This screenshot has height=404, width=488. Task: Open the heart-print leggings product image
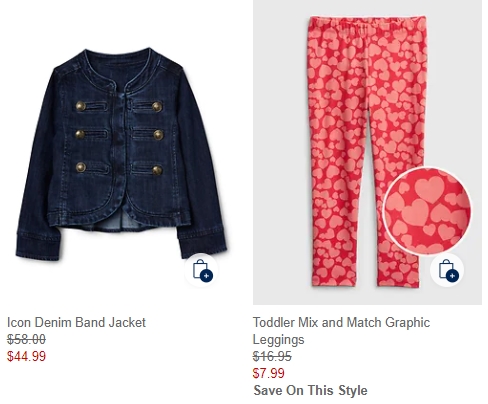click(367, 153)
